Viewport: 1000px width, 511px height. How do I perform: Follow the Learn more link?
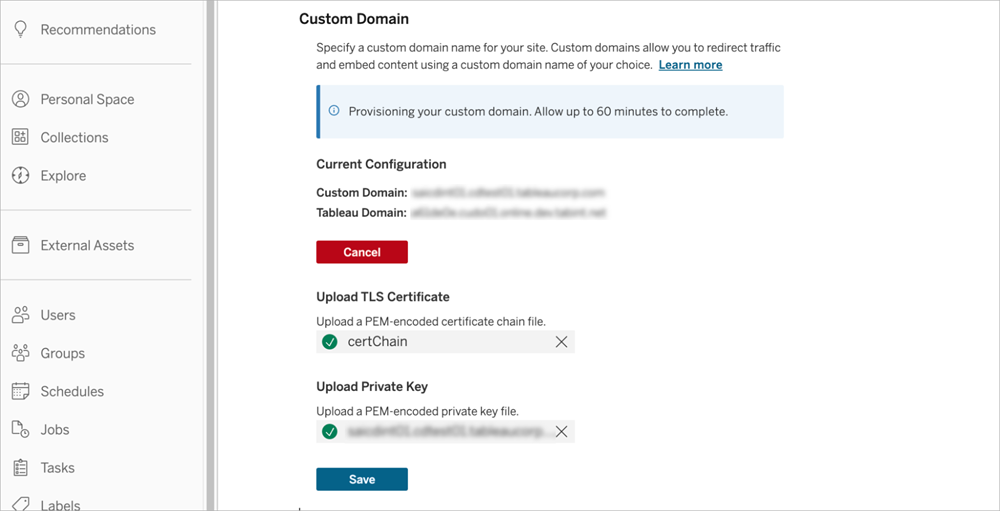(x=690, y=65)
